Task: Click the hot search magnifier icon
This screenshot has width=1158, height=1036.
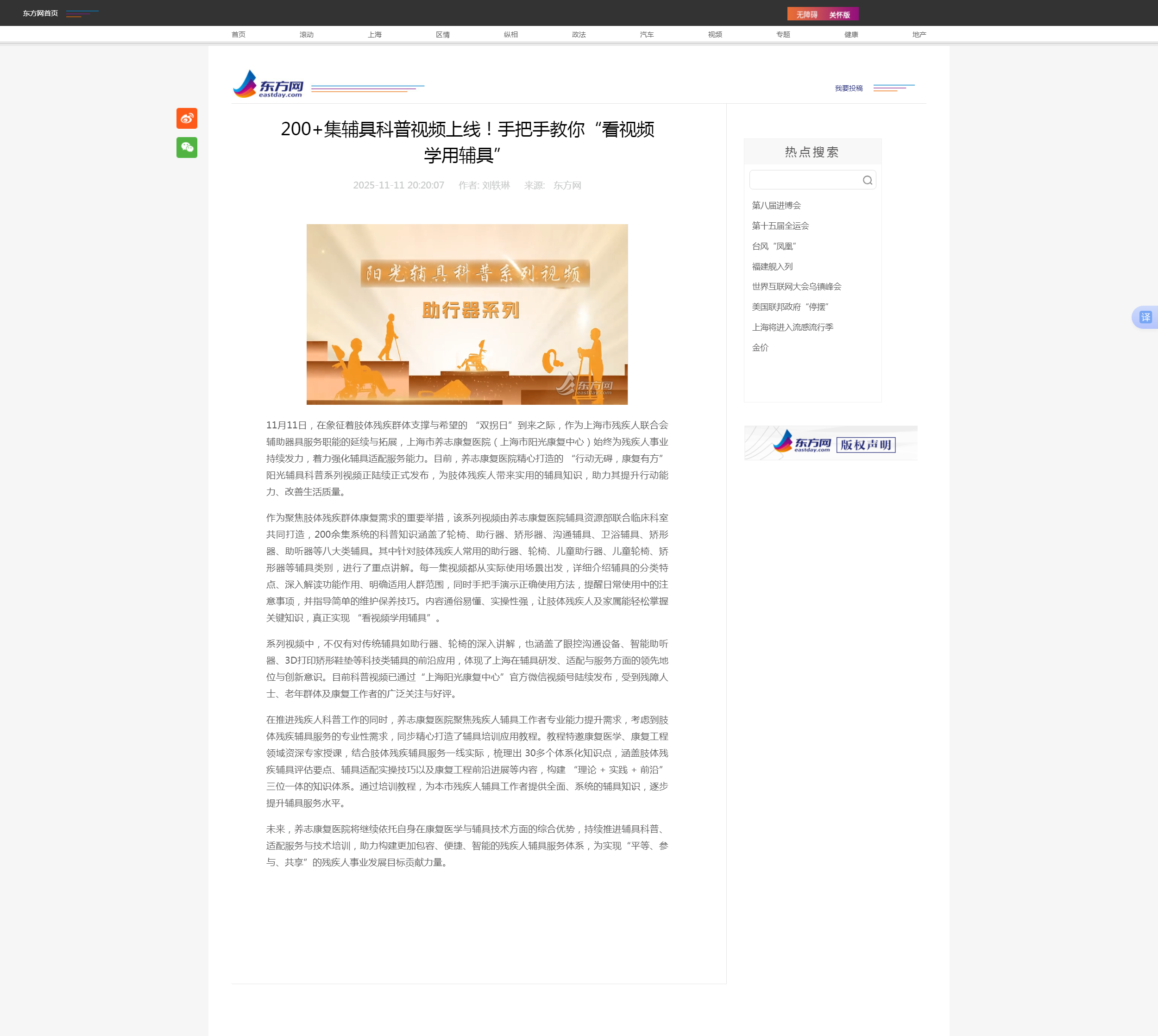Action: tap(867, 181)
